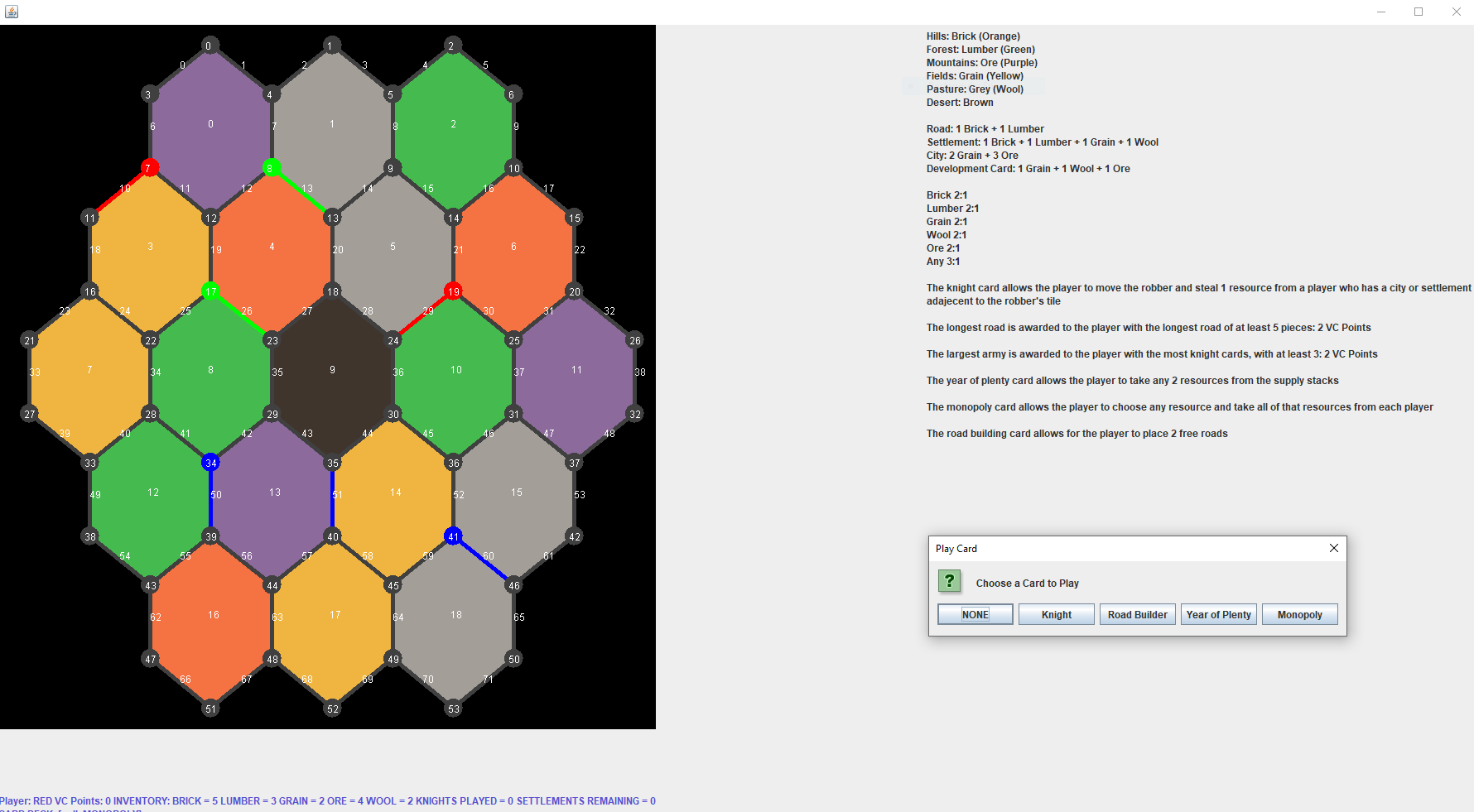The height and width of the screenshot is (812, 1474).
Task: Click the green question mark help icon
Action: pos(949,581)
